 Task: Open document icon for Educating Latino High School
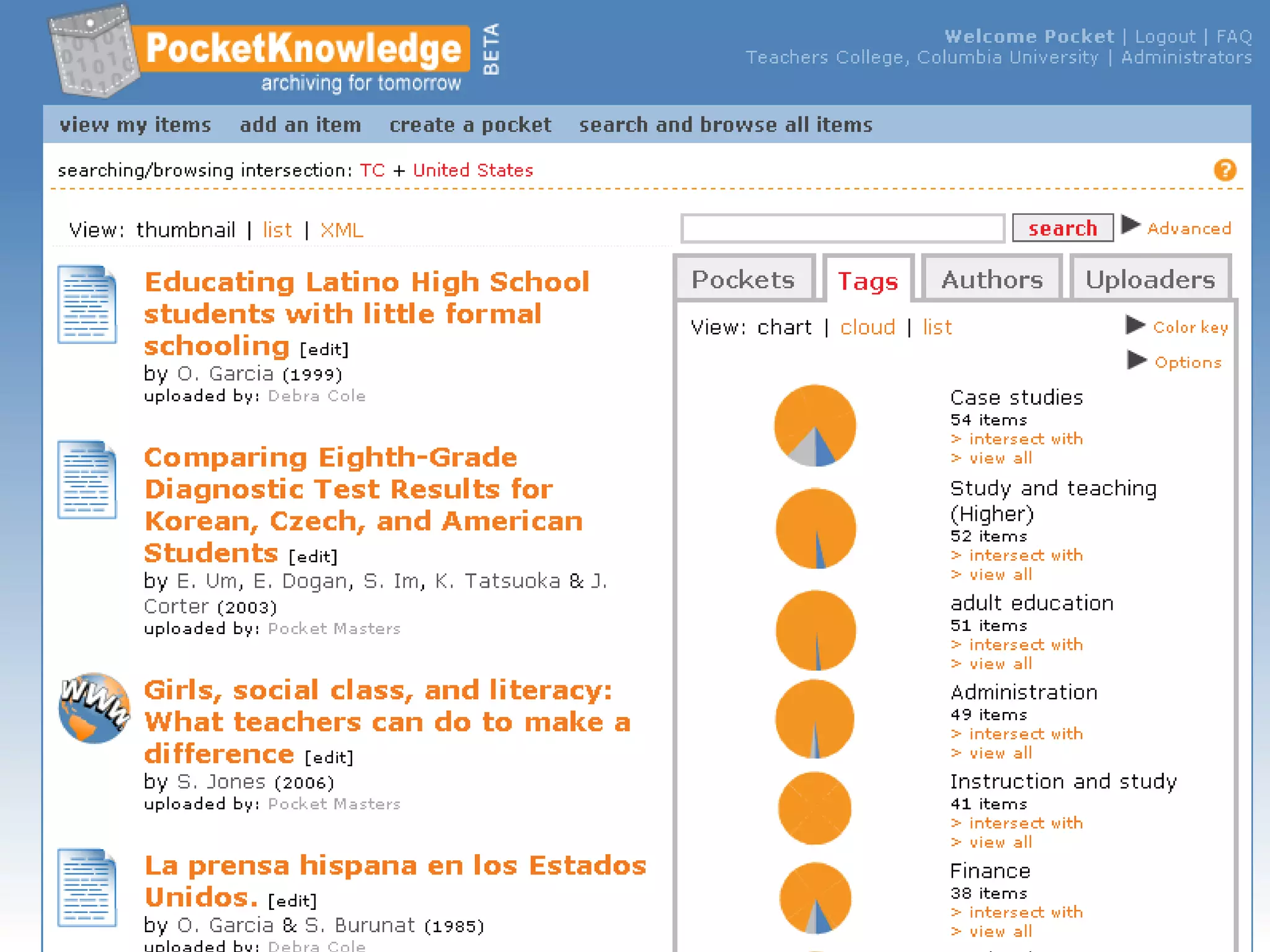coord(87,304)
